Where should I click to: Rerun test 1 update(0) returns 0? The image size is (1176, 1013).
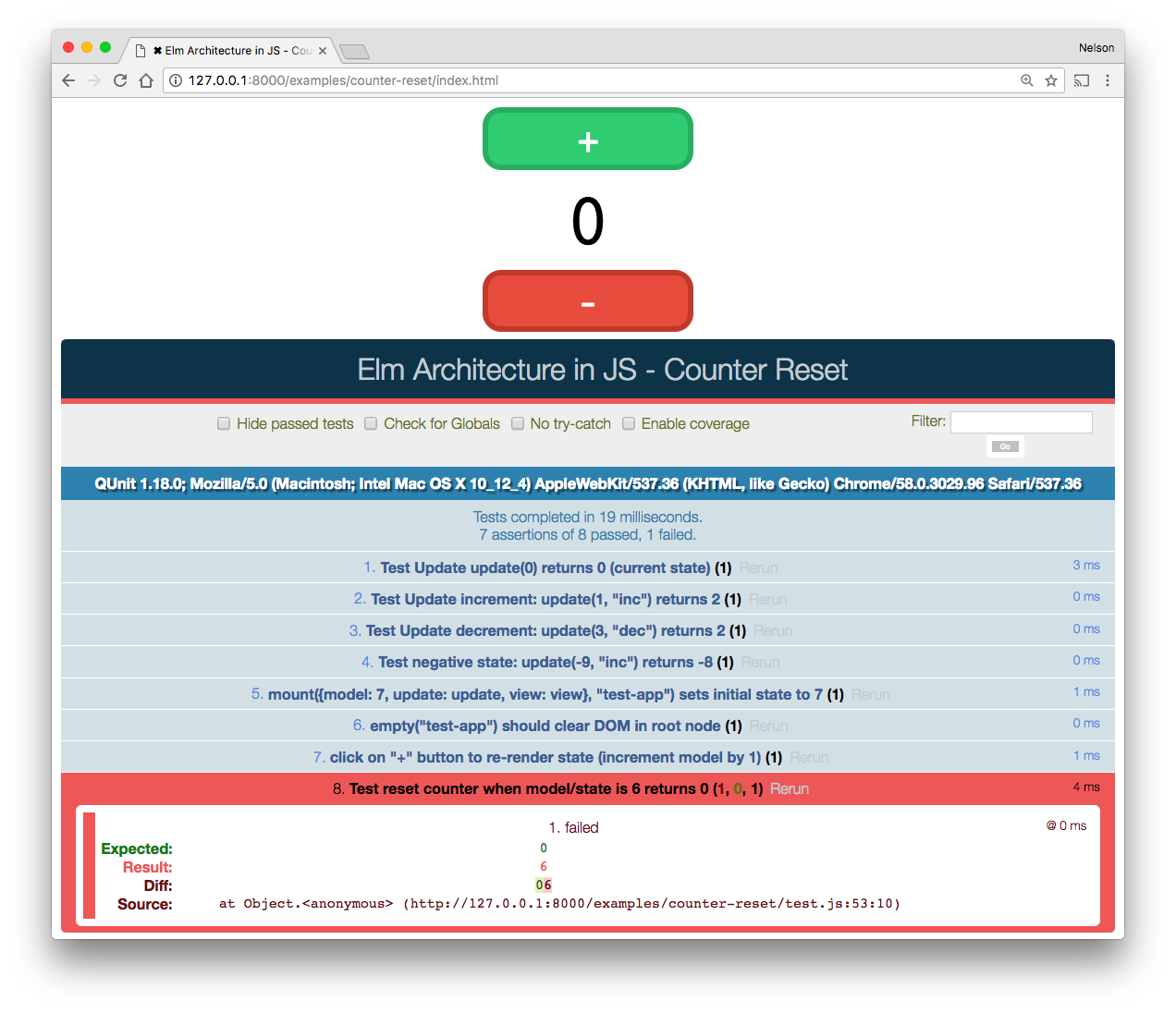pyautogui.click(x=758, y=568)
